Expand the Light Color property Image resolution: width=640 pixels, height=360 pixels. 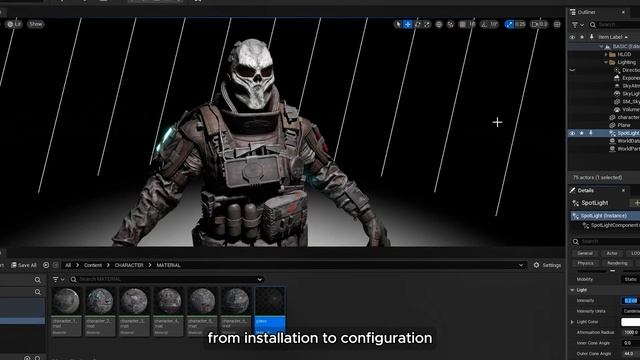pos(572,322)
